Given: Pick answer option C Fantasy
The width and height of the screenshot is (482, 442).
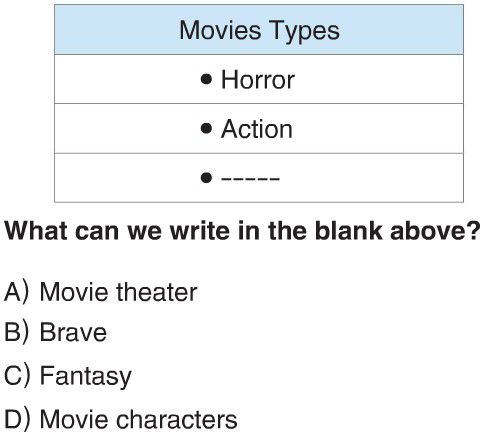Looking at the screenshot, I should pos(68,377).
